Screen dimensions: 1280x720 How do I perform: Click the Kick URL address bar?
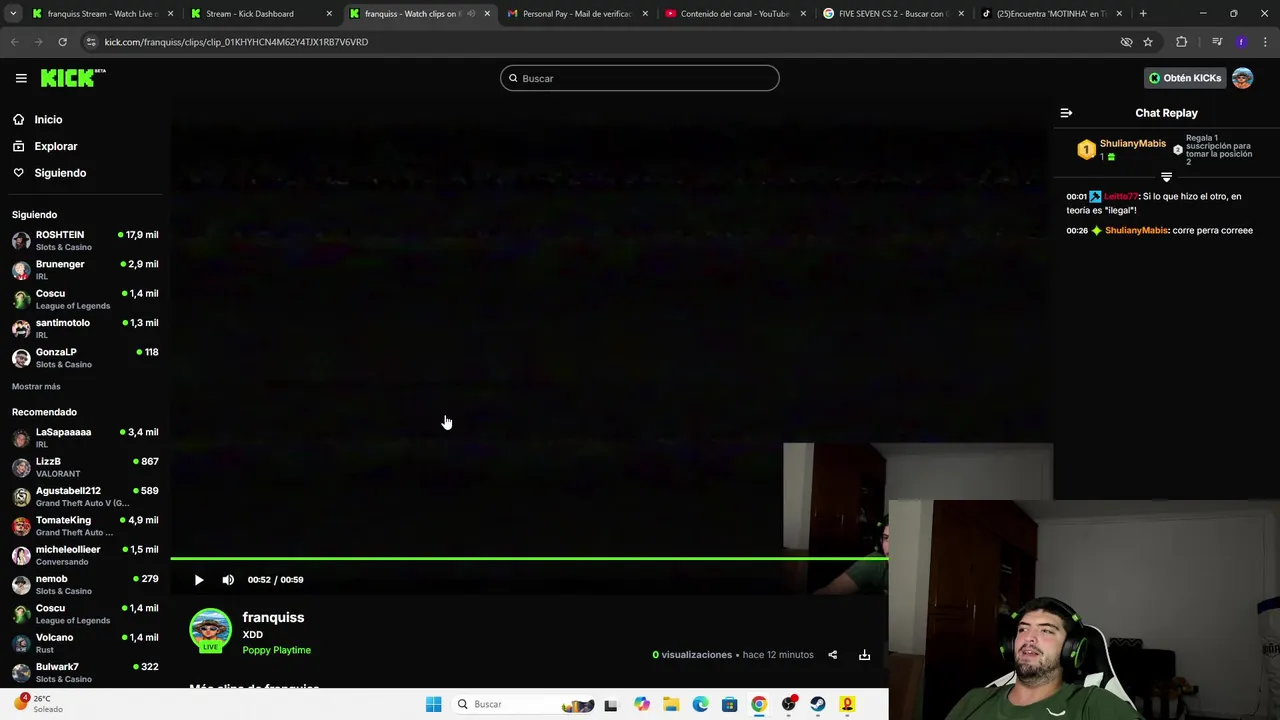(x=600, y=42)
